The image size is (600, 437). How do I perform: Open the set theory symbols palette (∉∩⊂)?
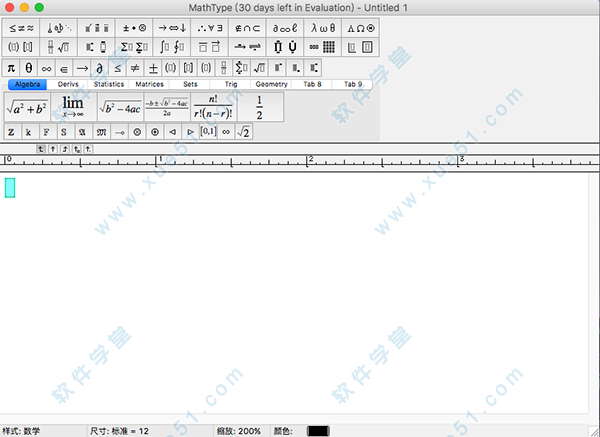248,28
